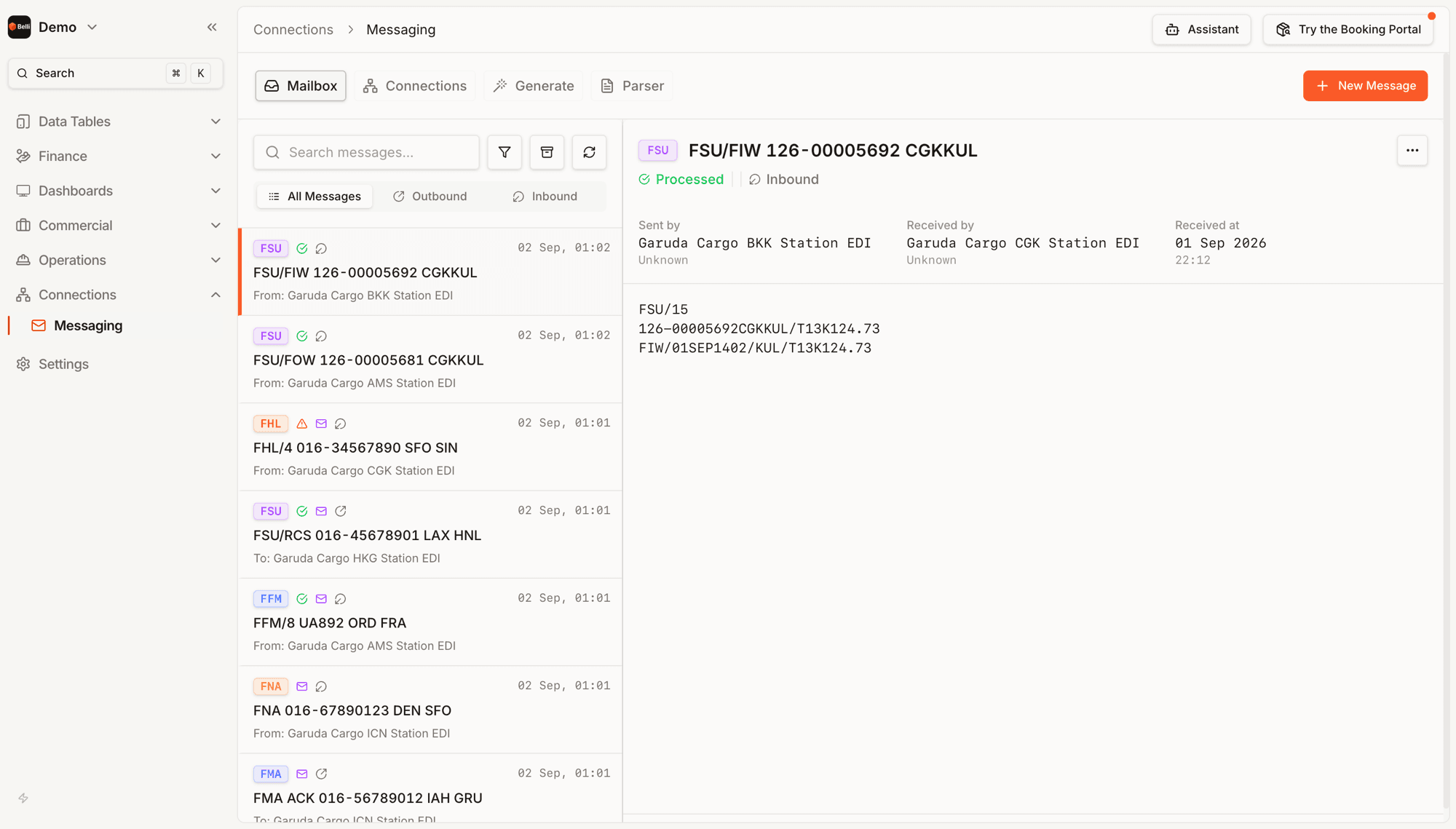
Task: Open the Demo workspace dropdown
Action: [x=53, y=28]
